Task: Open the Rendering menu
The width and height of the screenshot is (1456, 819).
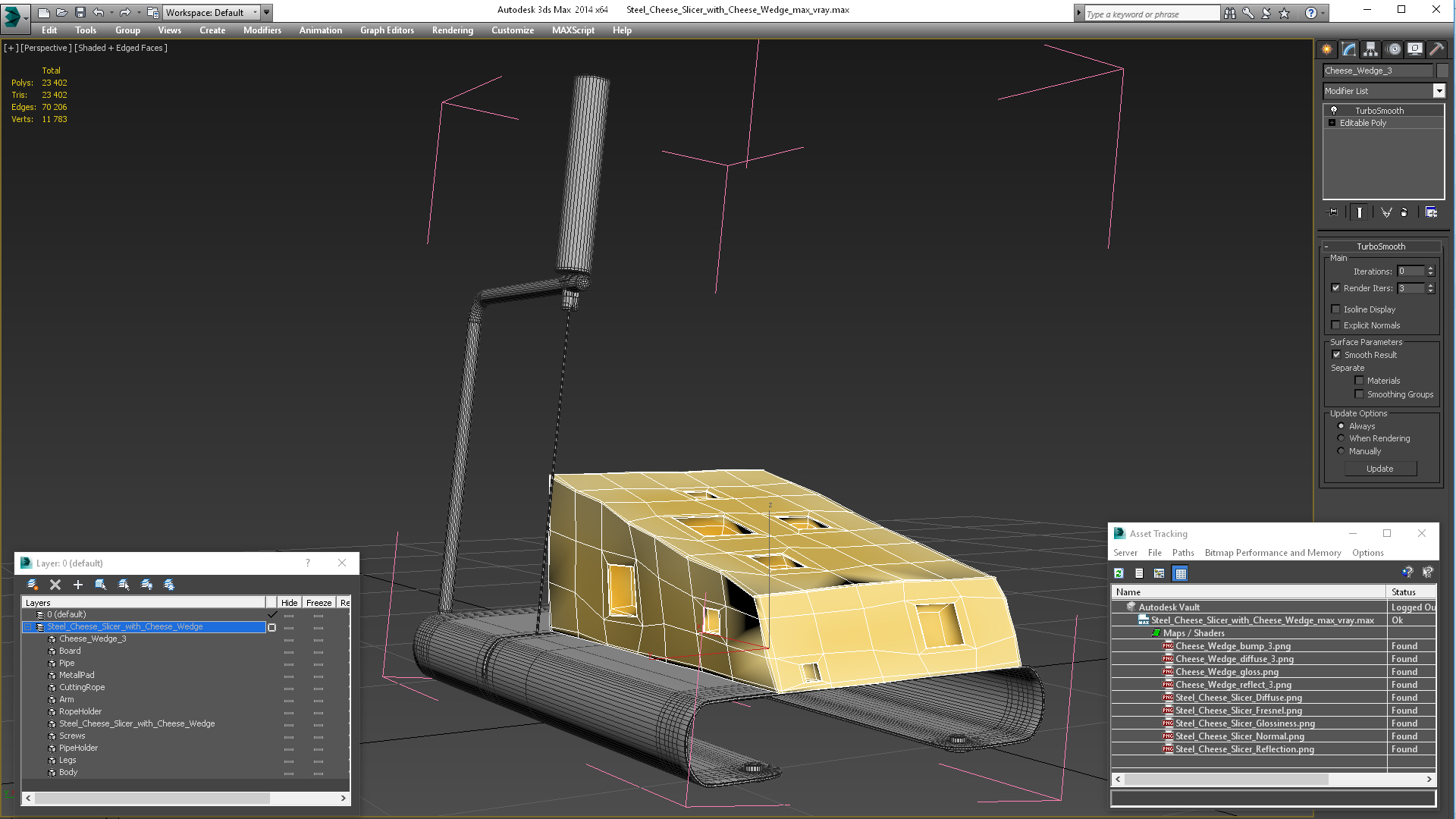Action: point(453,30)
